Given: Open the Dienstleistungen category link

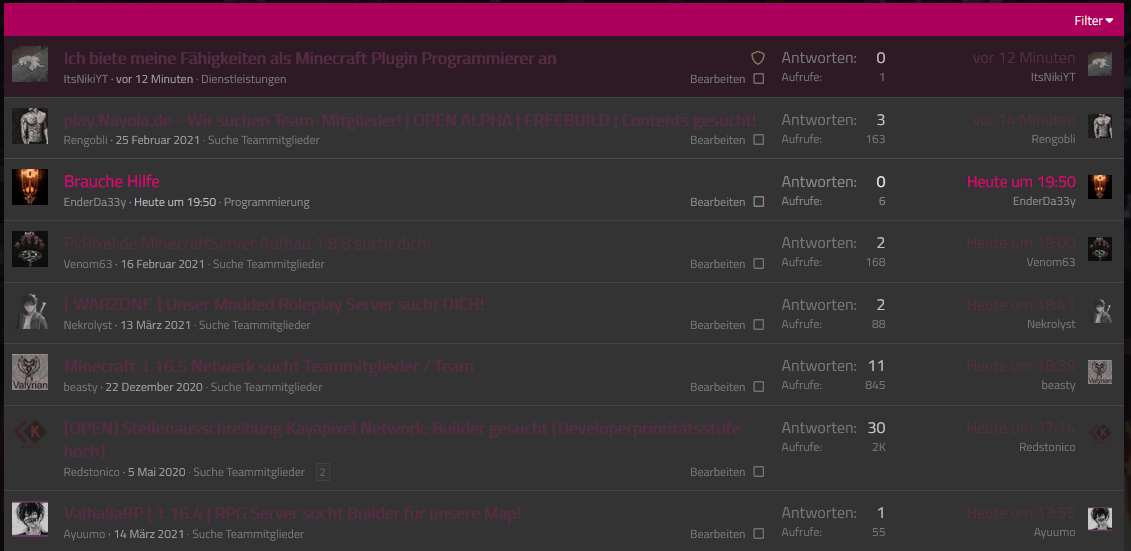Looking at the screenshot, I should pos(244,79).
